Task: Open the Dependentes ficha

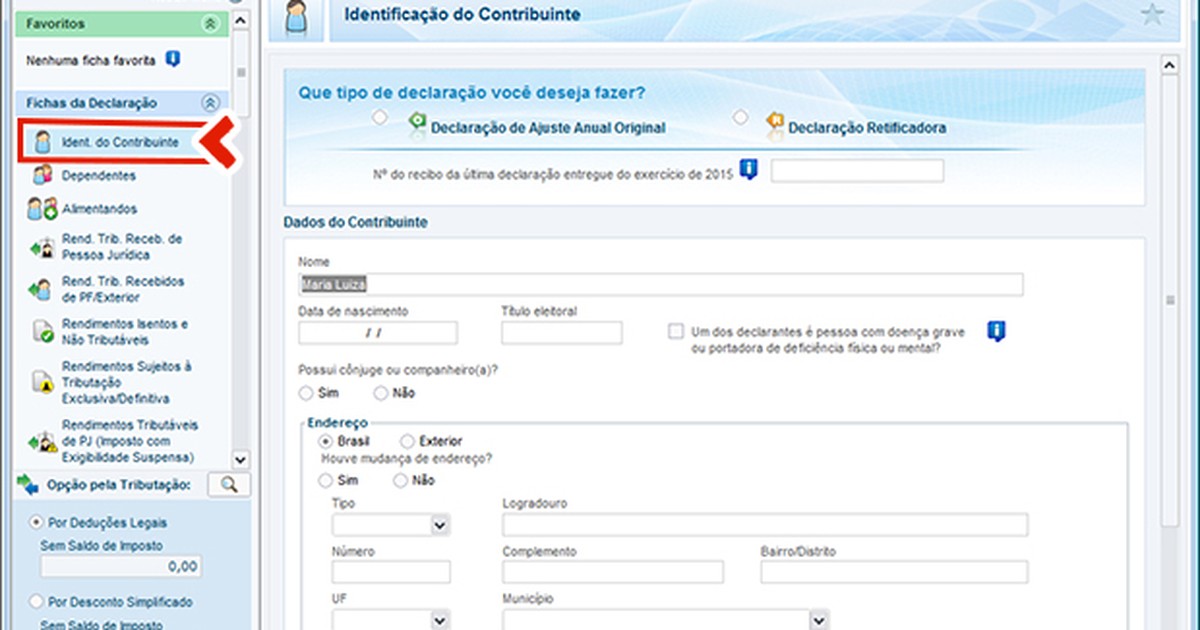Action: [x=97, y=174]
